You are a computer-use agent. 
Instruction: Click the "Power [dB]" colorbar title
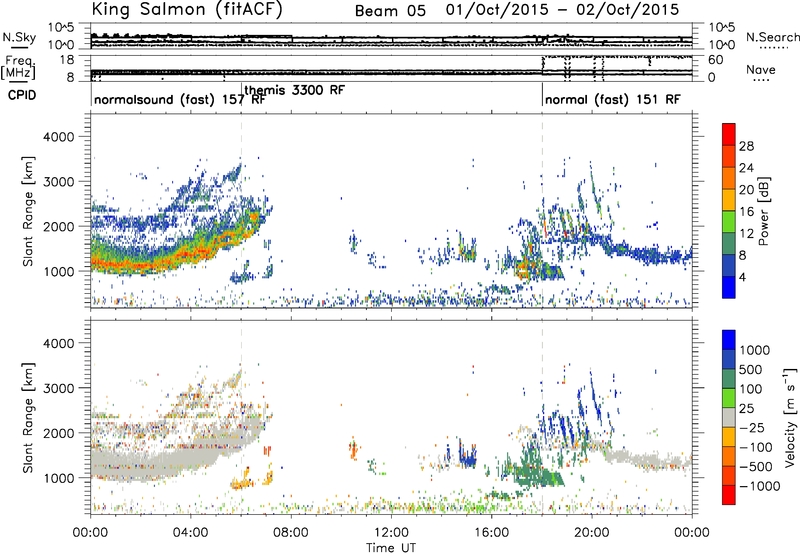[x=764, y=211]
